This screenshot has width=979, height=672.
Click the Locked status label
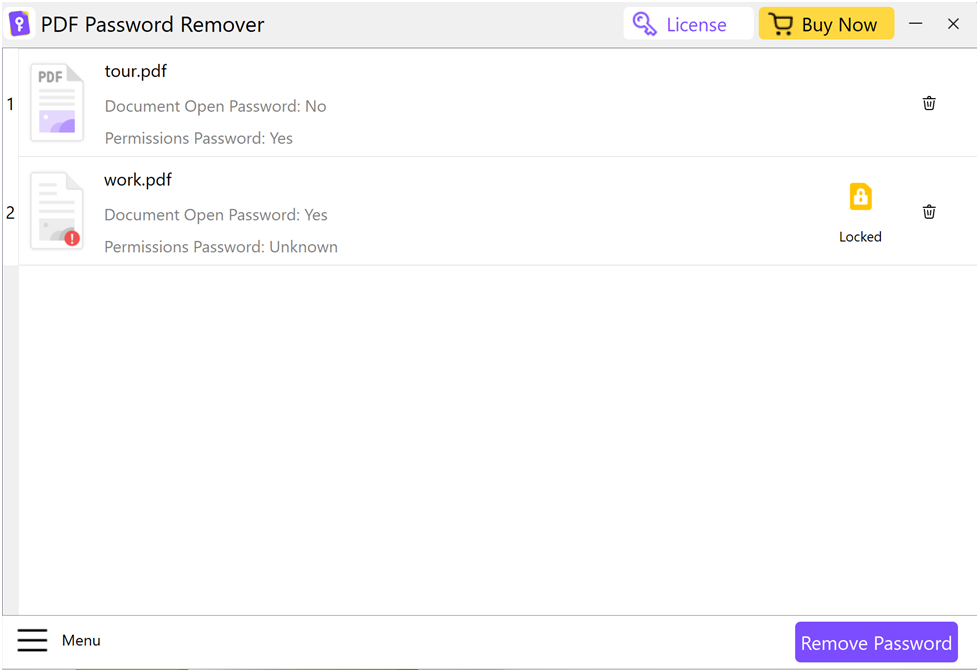tap(860, 237)
